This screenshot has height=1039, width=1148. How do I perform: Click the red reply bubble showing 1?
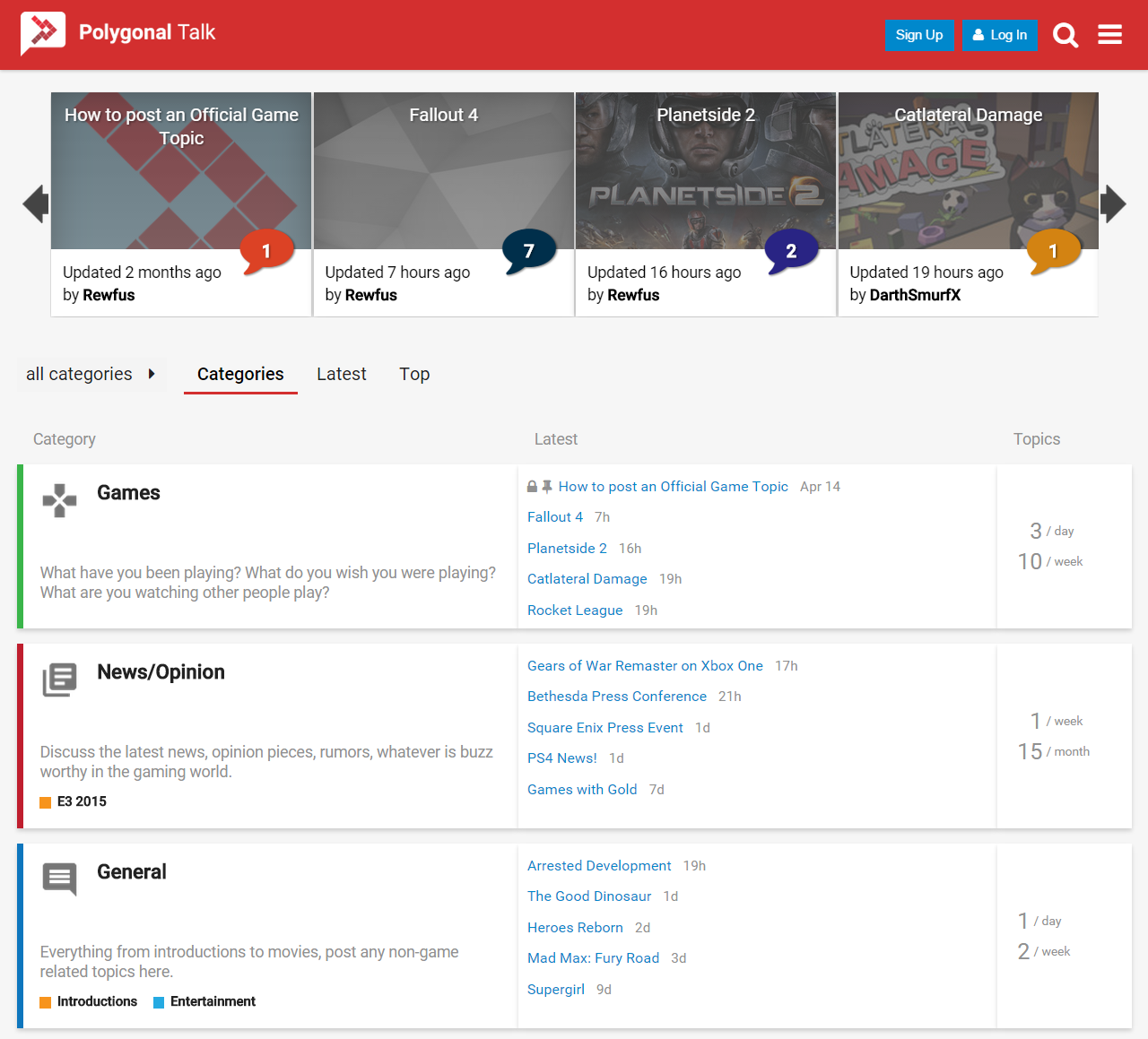click(x=266, y=251)
